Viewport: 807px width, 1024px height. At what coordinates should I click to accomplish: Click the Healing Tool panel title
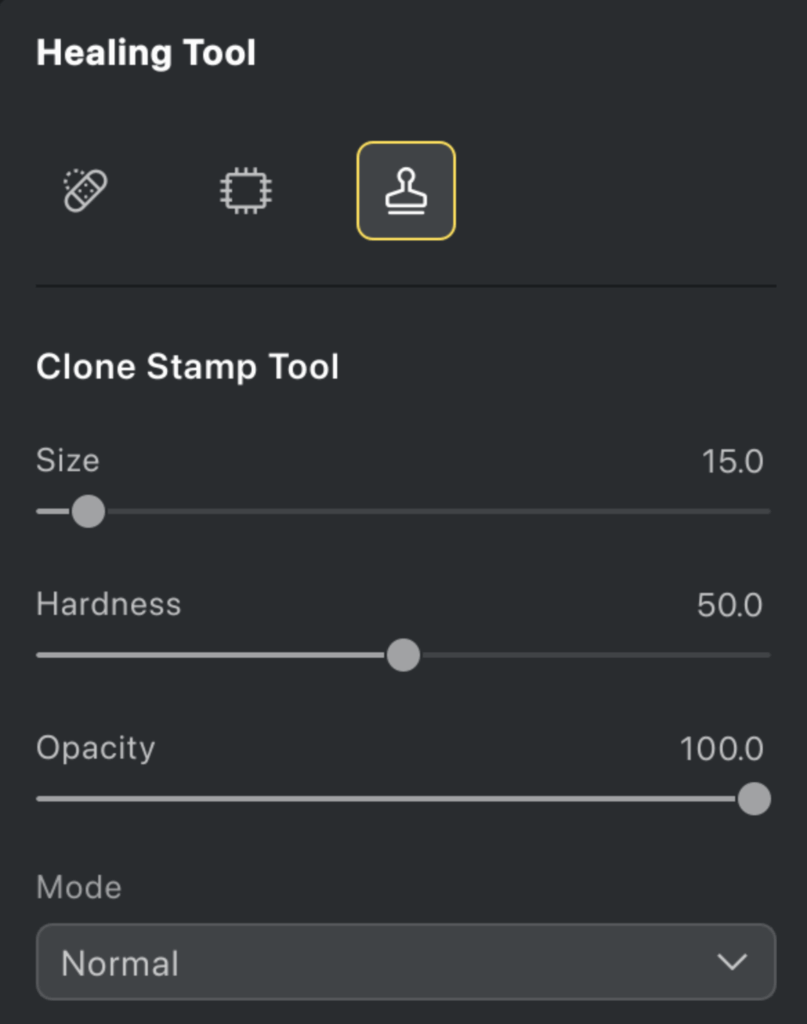(146, 52)
